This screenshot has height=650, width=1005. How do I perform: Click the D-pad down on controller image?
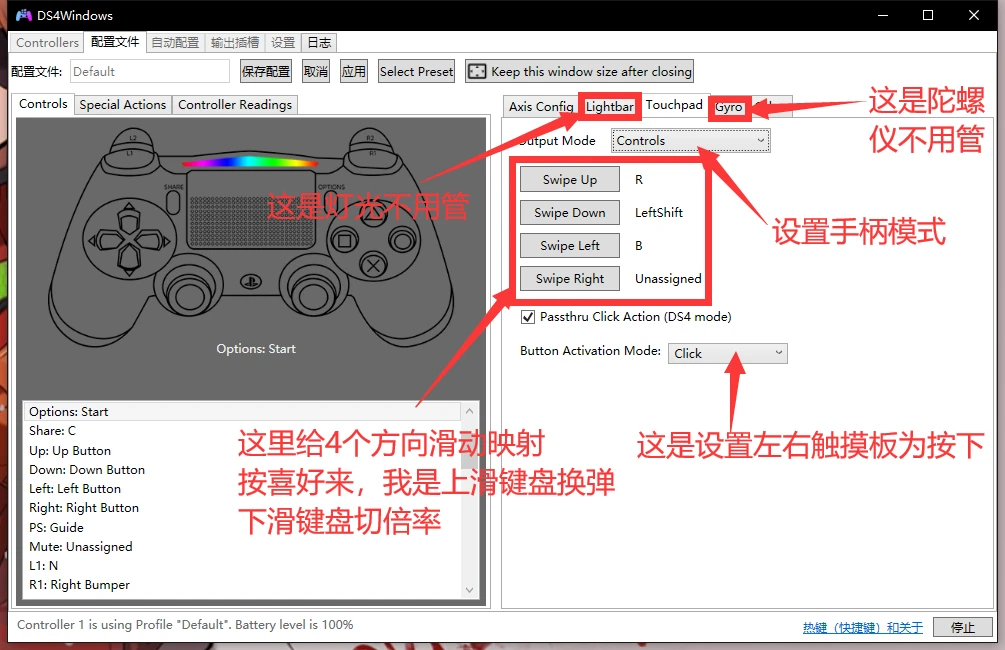[x=129, y=262]
